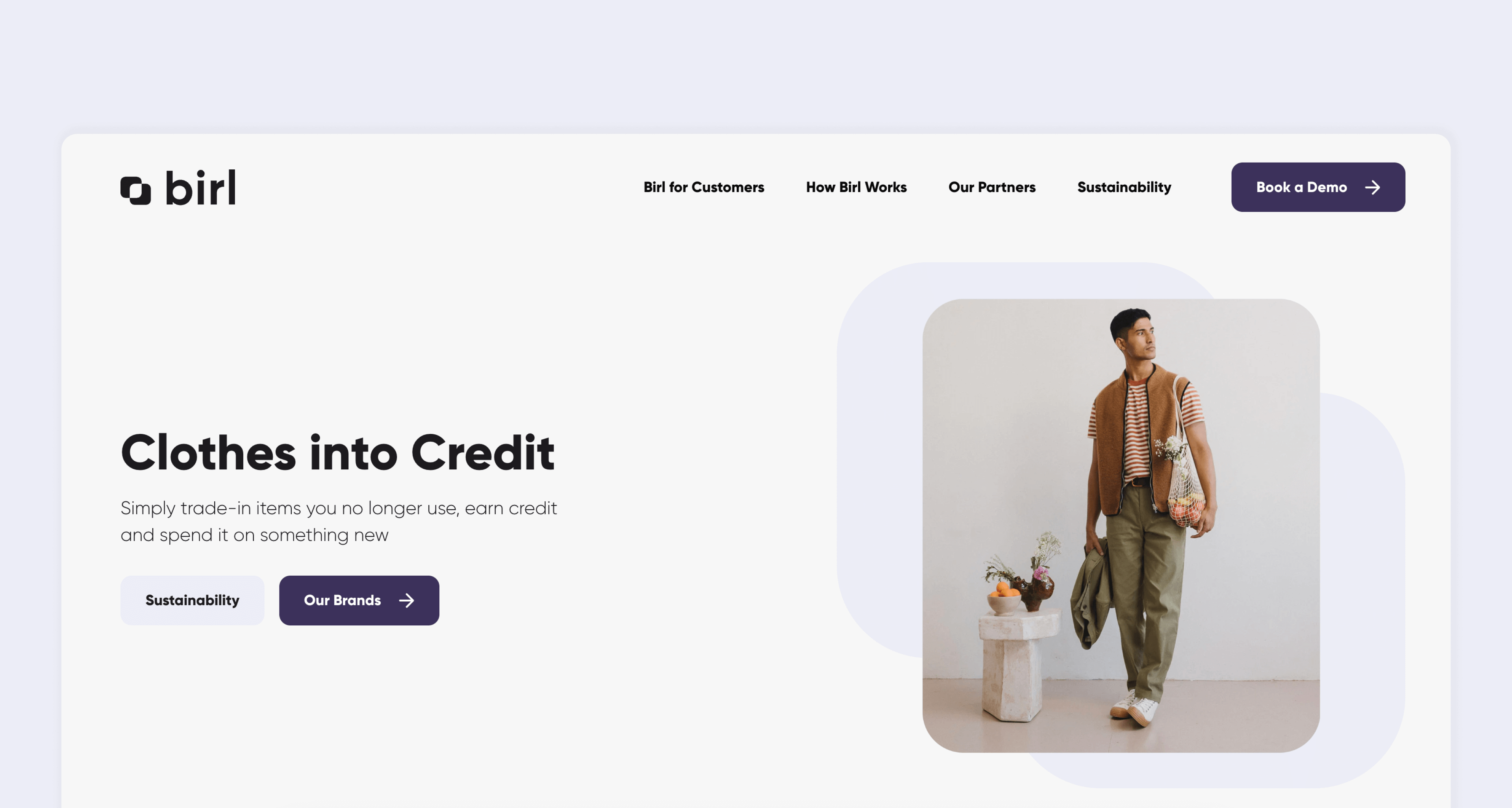Click the lavender shape right of the photo
Screen dimensions: 1512x808
(1362, 587)
